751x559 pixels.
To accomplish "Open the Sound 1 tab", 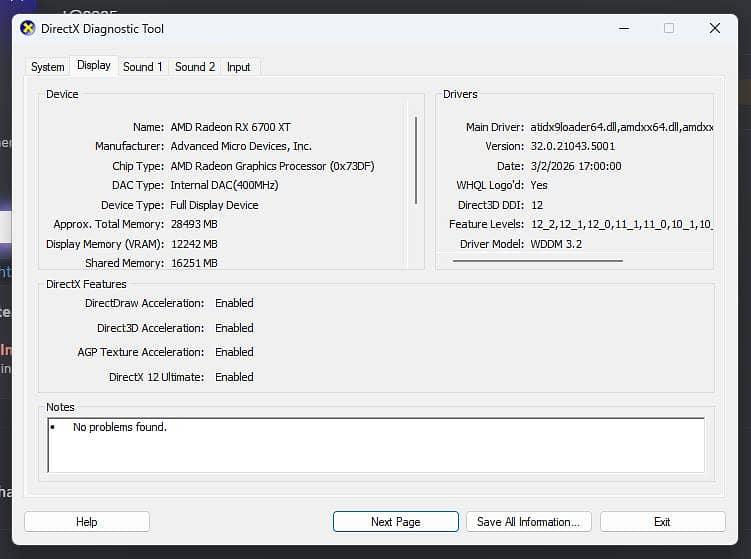I will pos(143,67).
